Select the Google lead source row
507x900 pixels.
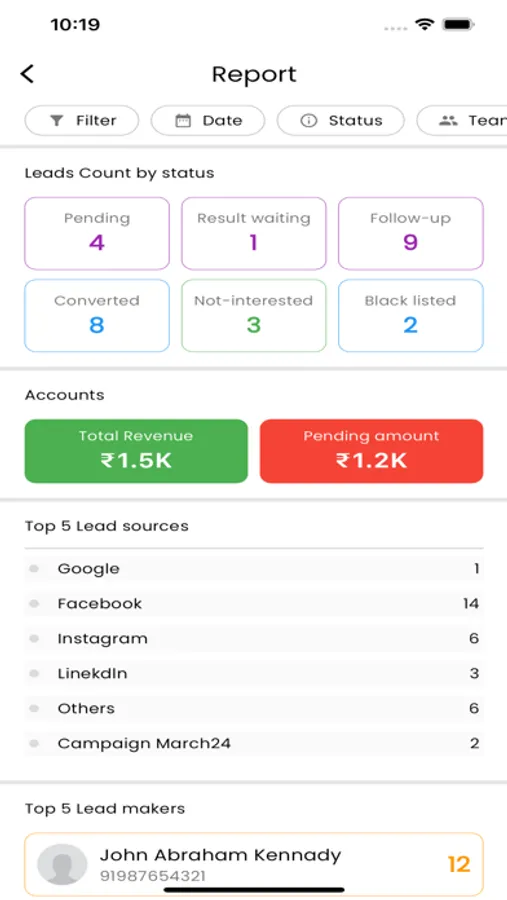pyautogui.click(x=254, y=569)
